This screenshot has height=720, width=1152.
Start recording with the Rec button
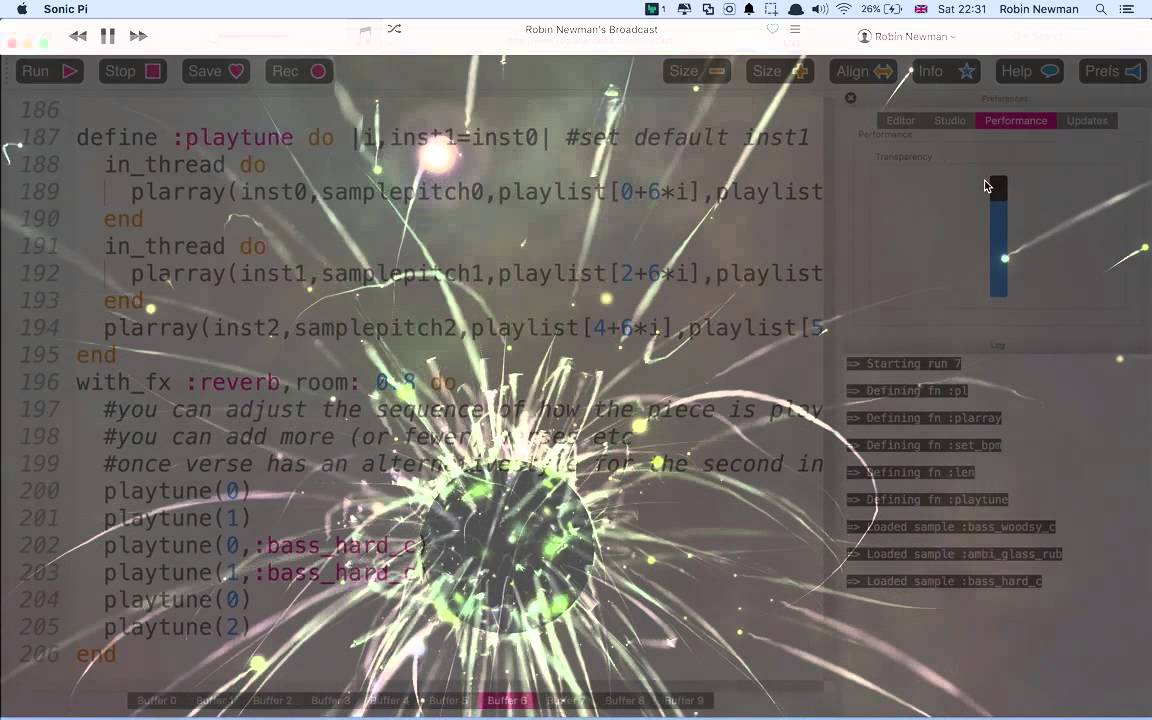pyautogui.click(x=299, y=71)
